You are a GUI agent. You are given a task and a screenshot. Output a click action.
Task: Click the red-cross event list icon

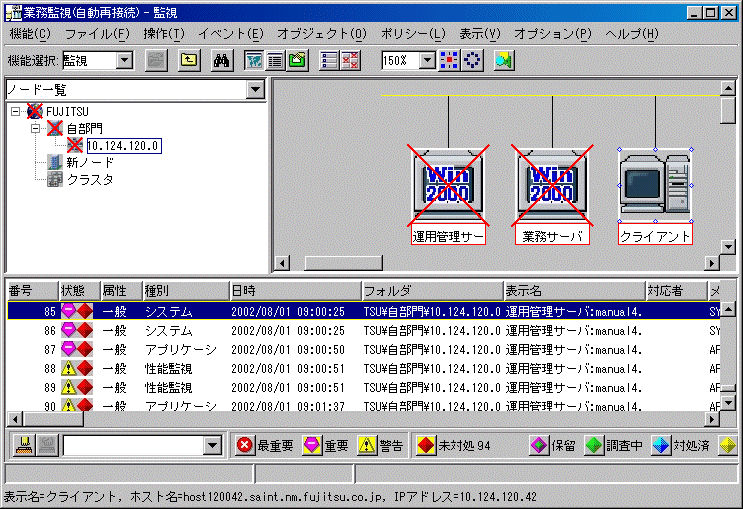351,61
